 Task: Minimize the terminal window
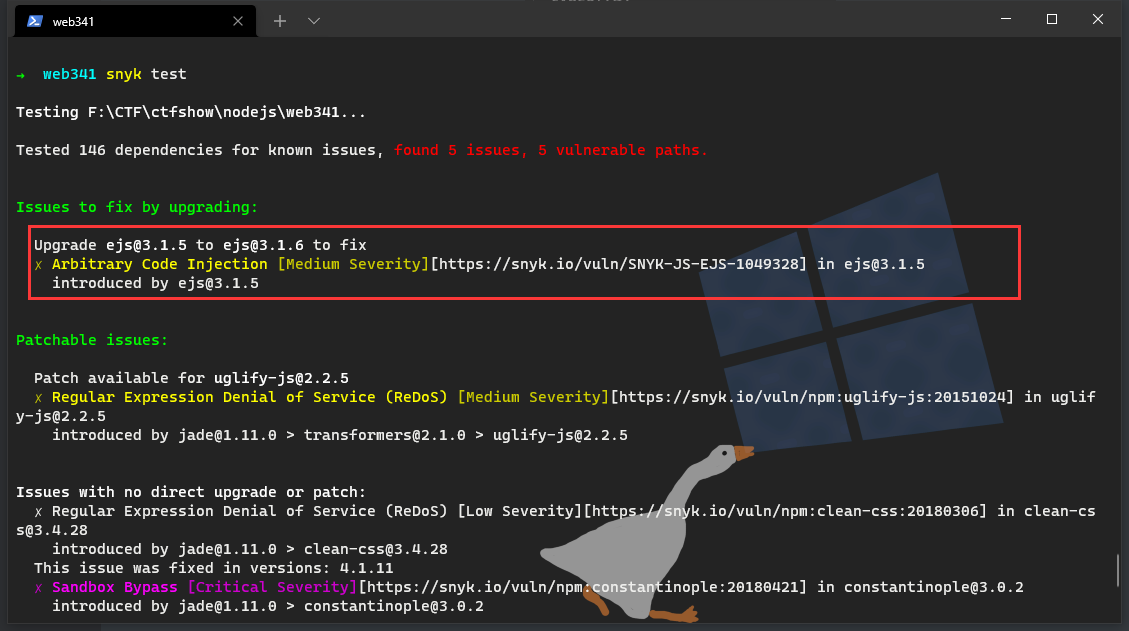[x=1006, y=19]
